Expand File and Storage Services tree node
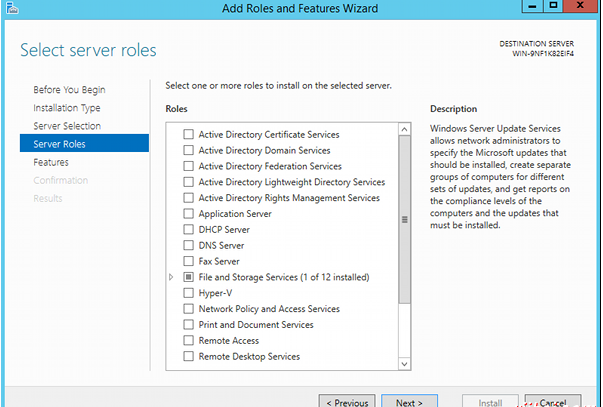The image size is (603, 407). (x=171, y=277)
